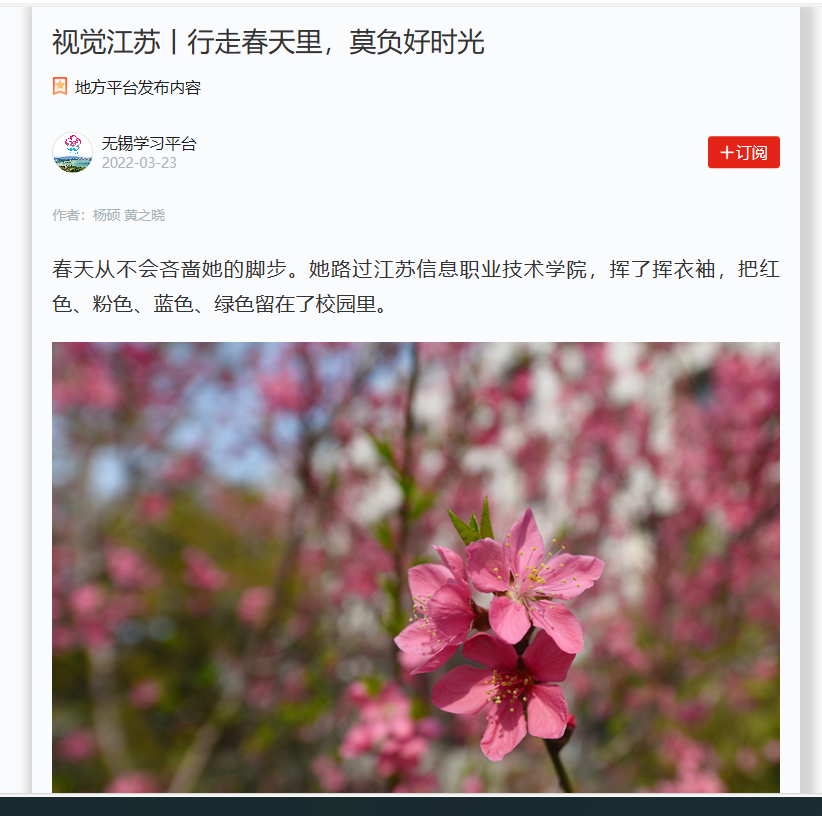Screen dimensions: 822x816
Task: Open the 无锡学习平台 publisher name link
Action: (149, 143)
